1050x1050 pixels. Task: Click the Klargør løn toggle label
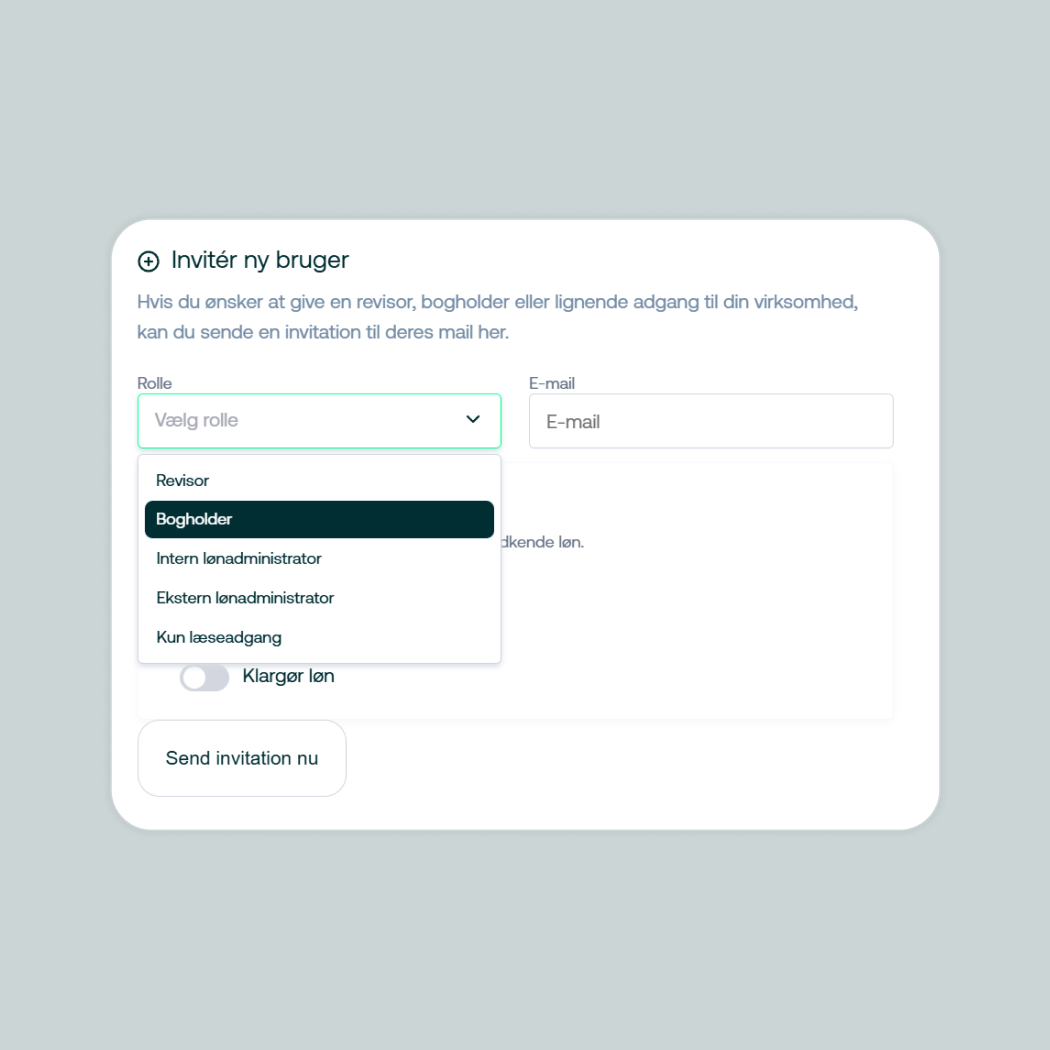tap(288, 677)
